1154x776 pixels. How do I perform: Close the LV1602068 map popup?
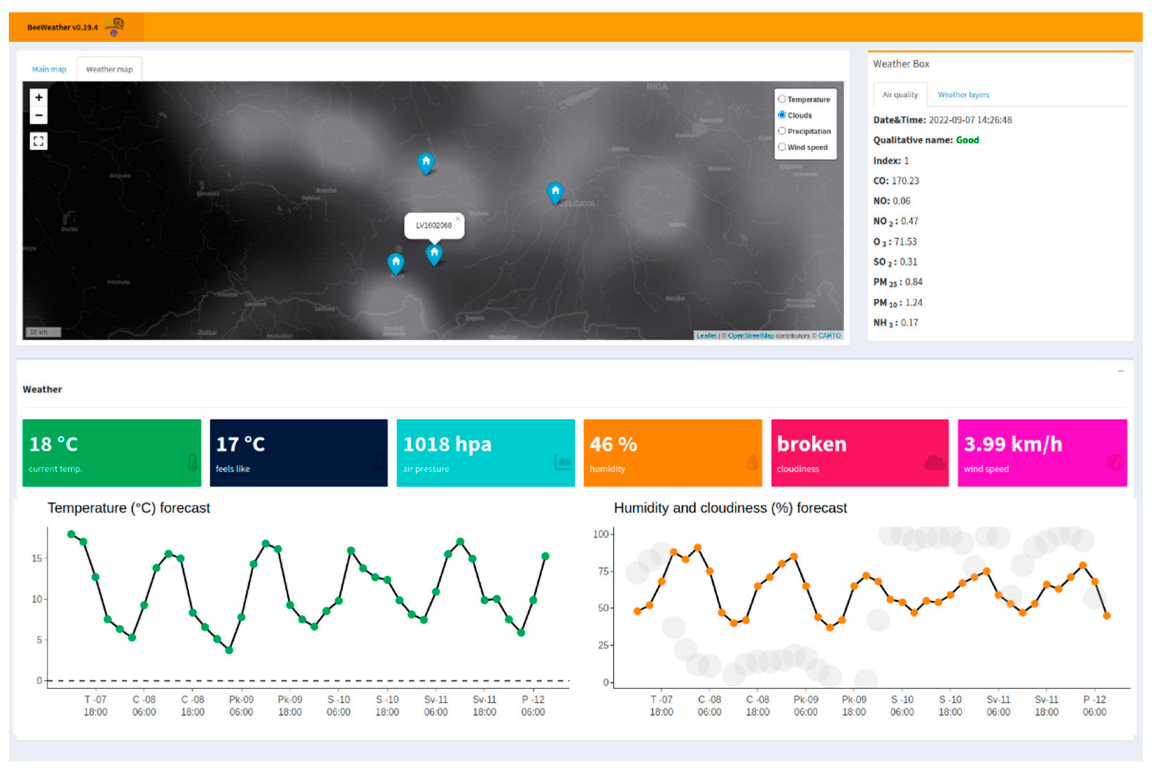(x=458, y=219)
